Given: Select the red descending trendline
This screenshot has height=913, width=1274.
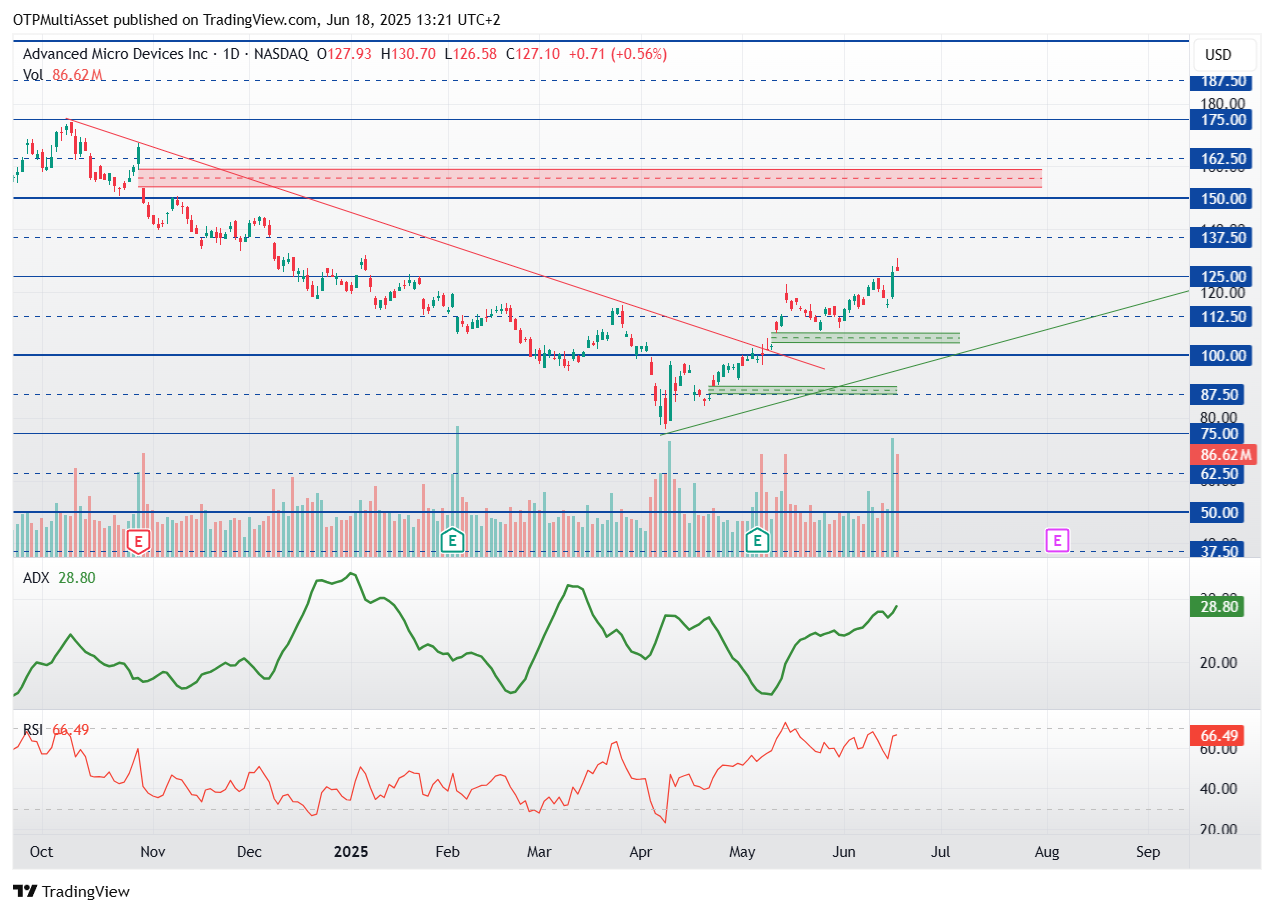Looking at the screenshot, I should coord(446,245).
